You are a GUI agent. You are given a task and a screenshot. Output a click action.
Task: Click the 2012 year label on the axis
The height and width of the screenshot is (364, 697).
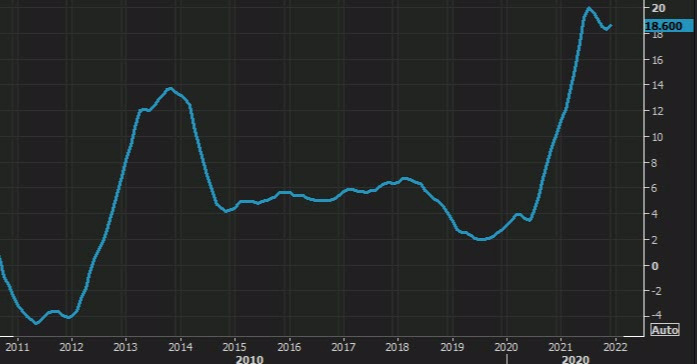coord(71,347)
